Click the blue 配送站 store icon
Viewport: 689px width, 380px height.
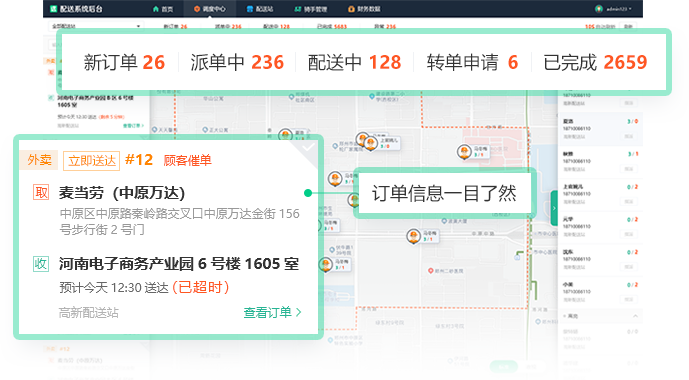(250, 9)
